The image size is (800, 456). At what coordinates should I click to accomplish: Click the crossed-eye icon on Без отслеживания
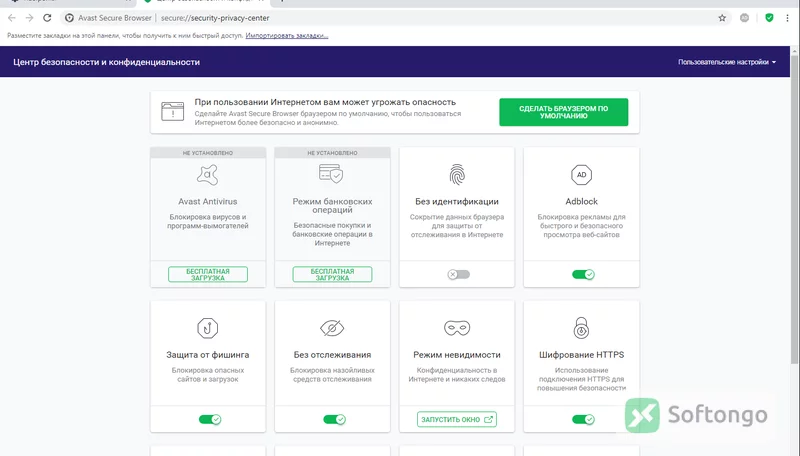[332, 328]
